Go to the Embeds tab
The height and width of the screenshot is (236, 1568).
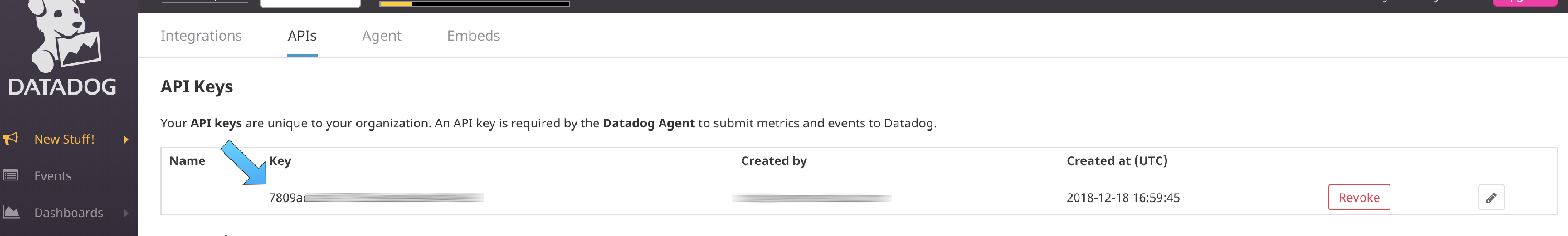[473, 36]
